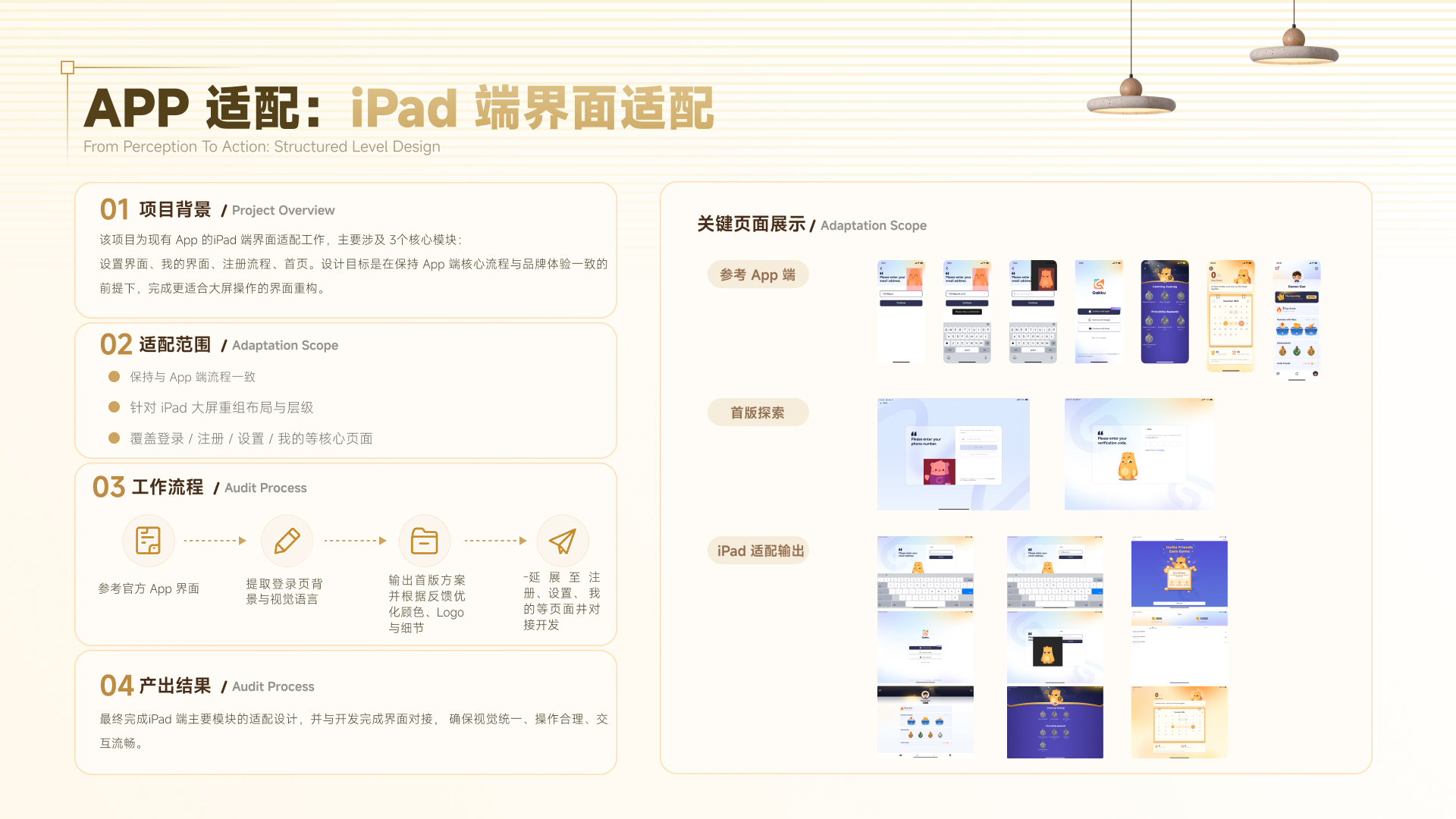1456x819 pixels.
Task: Open the phone screen with the dark-background character
Action: click(x=1033, y=312)
